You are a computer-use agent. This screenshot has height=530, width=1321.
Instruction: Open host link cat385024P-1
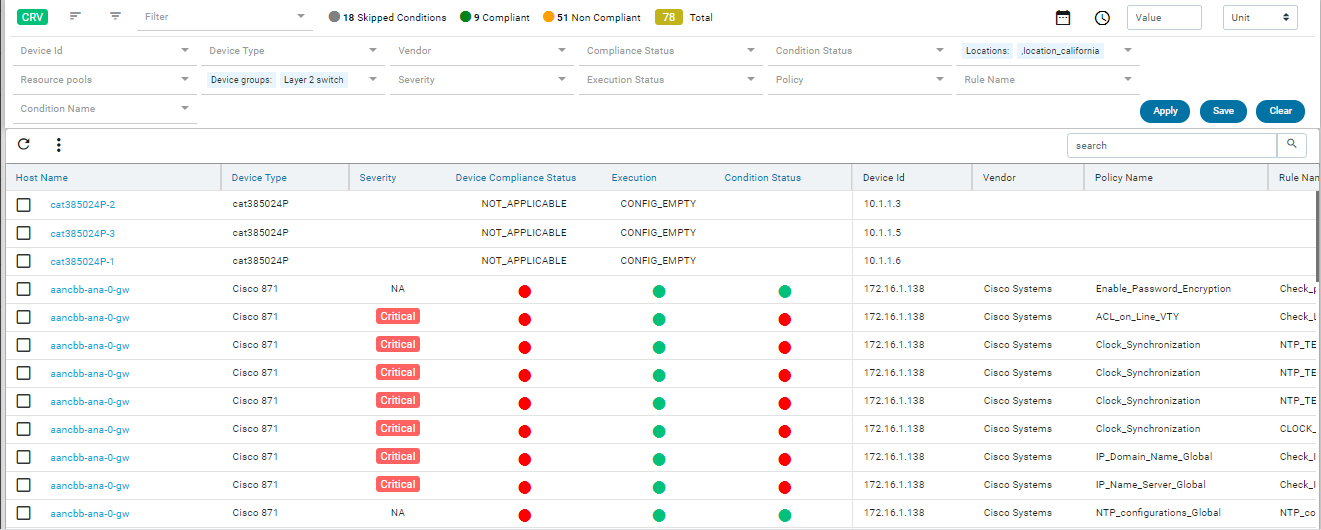[83, 261]
